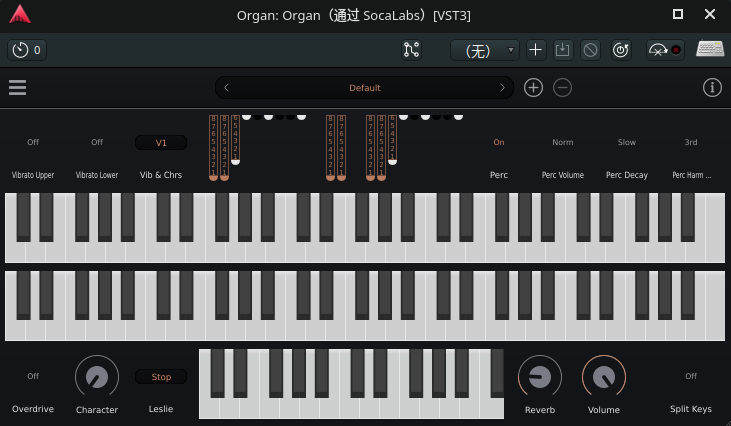Click the third upper drawbar handle set at 1
This screenshot has height=426, width=731.
click(235, 162)
